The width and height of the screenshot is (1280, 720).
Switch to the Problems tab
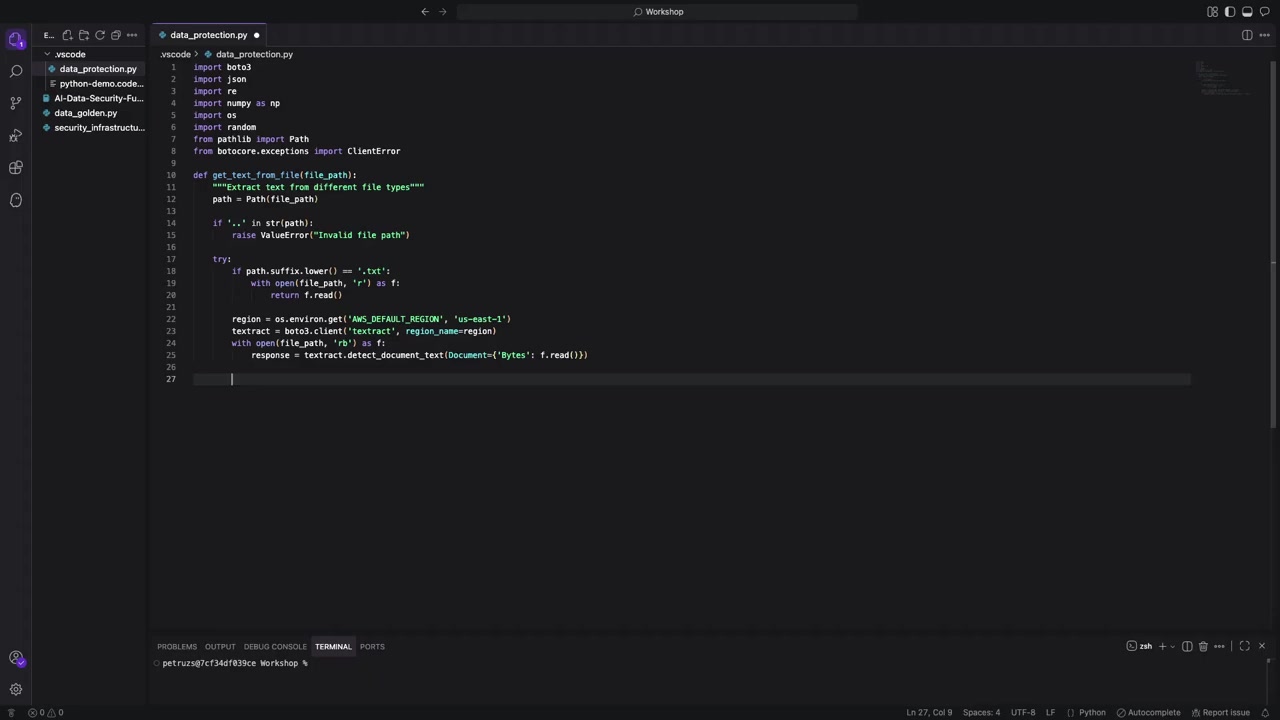(x=177, y=647)
